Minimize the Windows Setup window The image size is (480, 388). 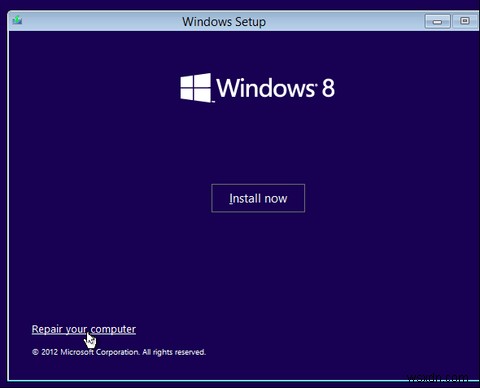click(x=437, y=22)
